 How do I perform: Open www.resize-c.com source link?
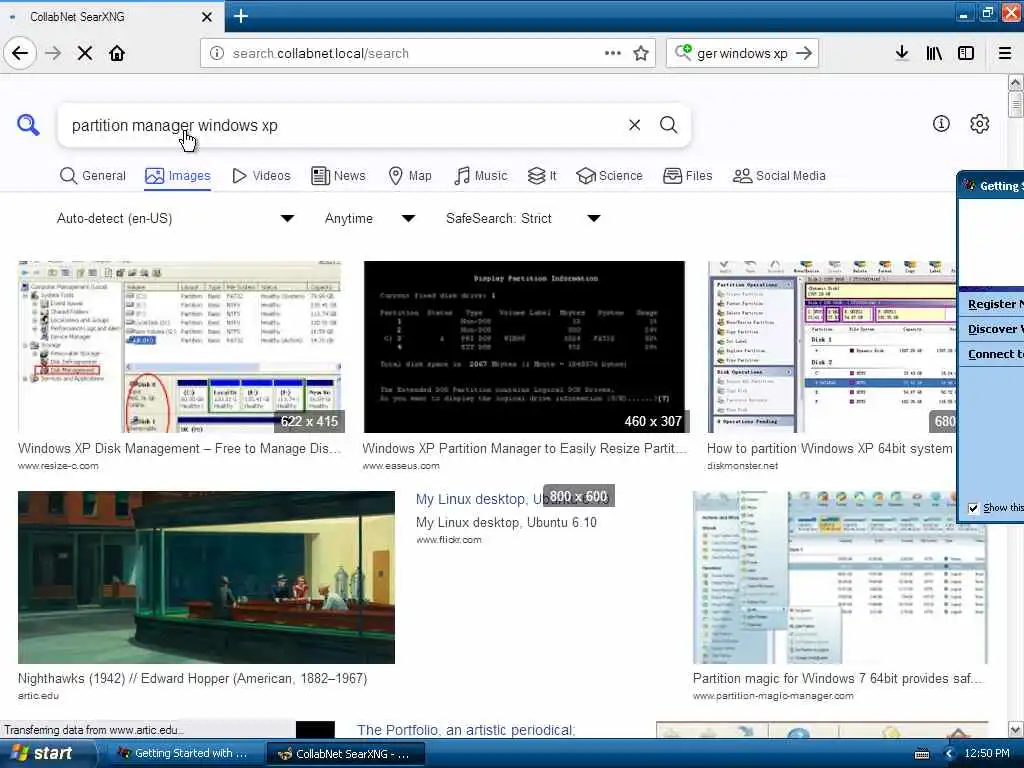[58, 466]
